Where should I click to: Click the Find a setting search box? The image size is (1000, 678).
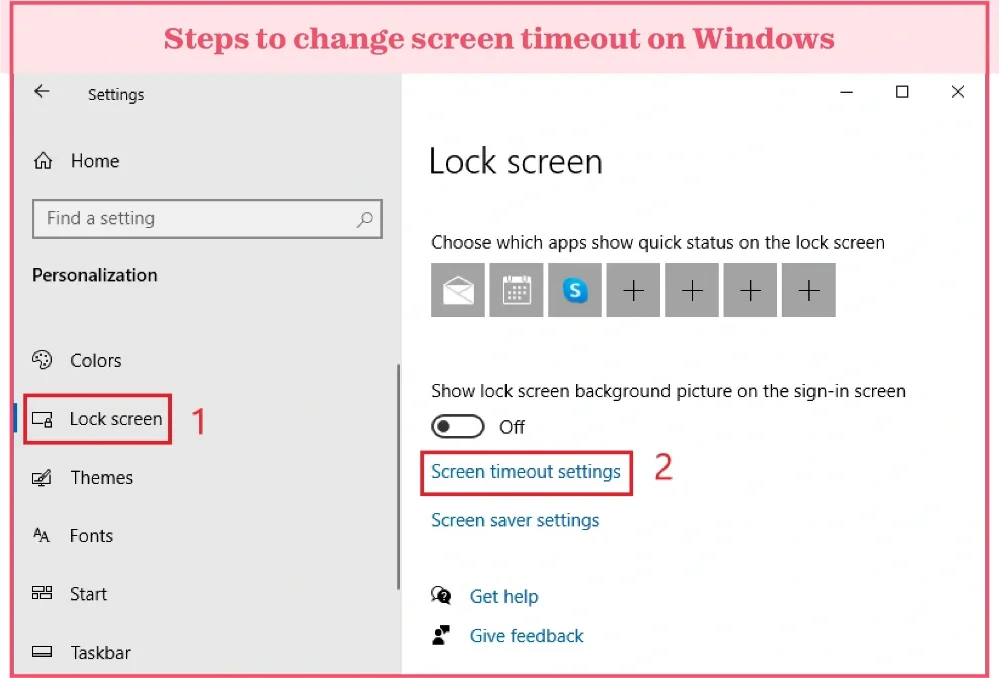point(207,219)
